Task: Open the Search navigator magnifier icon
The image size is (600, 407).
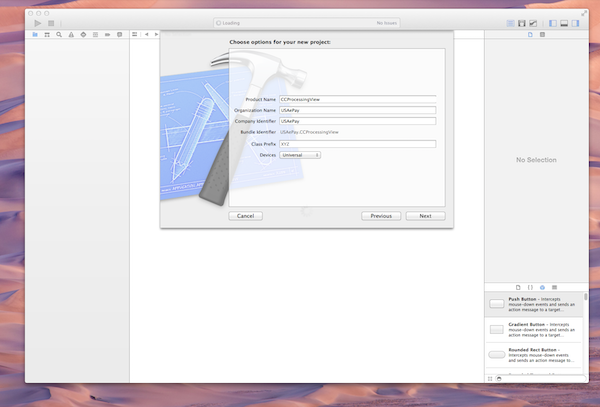Action: (59, 34)
